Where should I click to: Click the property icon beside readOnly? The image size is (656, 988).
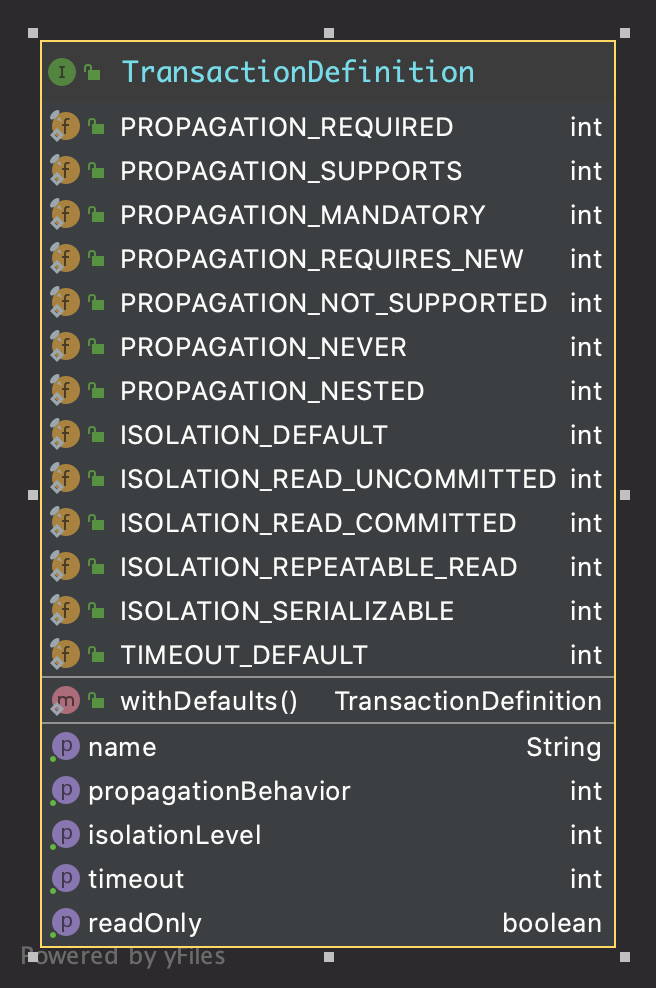65,923
